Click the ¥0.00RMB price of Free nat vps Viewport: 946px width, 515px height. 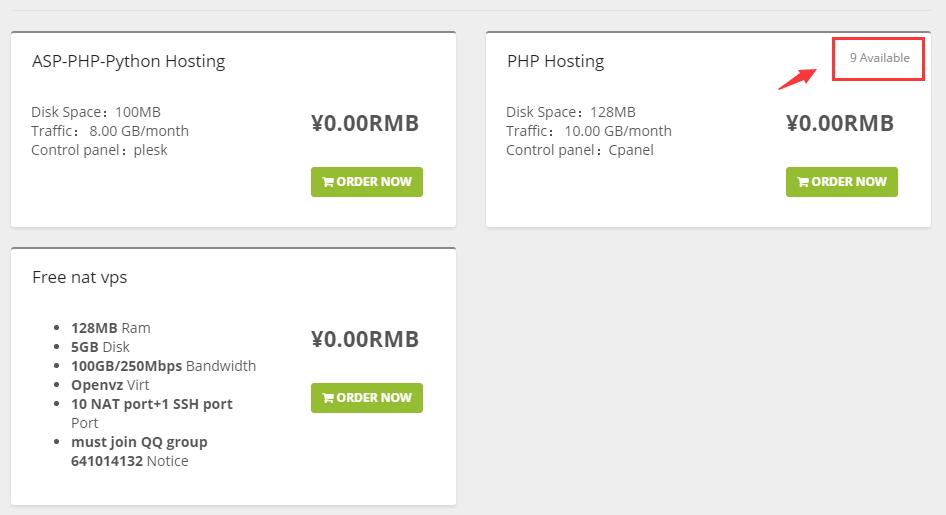click(x=365, y=339)
